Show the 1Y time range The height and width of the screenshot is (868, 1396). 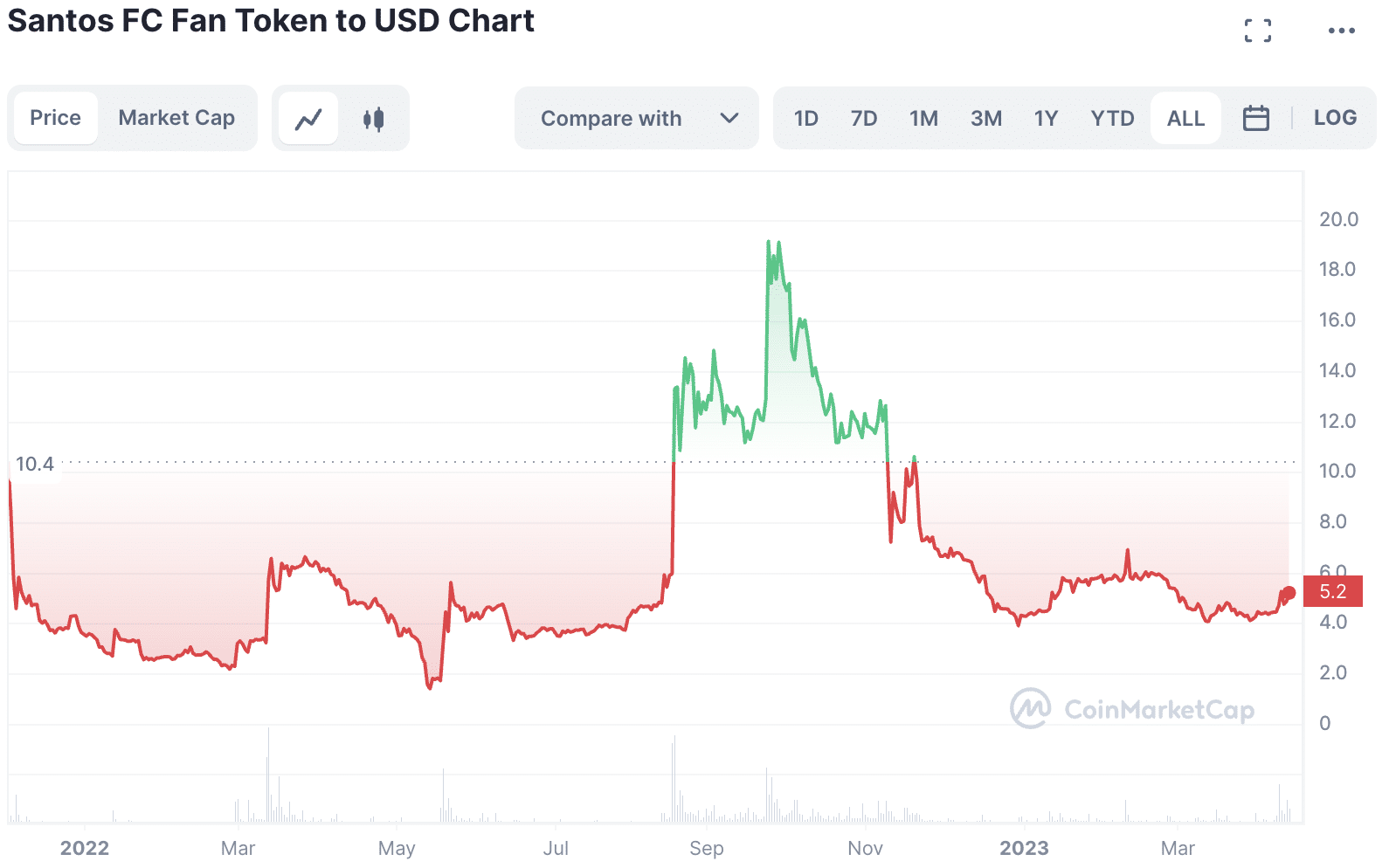pos(1046,118)
